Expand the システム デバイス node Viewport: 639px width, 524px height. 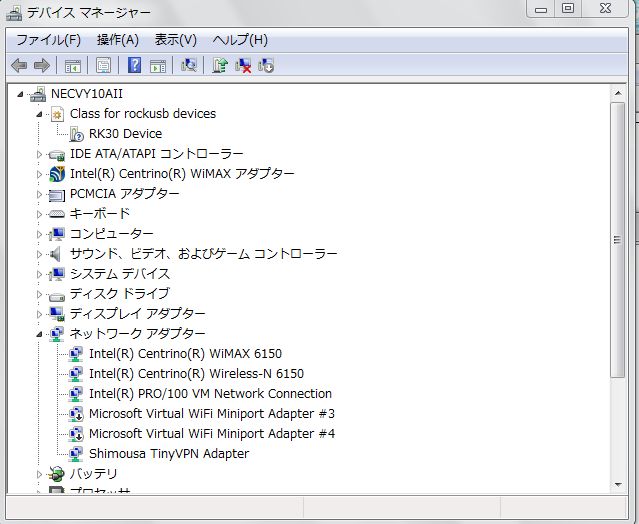coord(39,274)
